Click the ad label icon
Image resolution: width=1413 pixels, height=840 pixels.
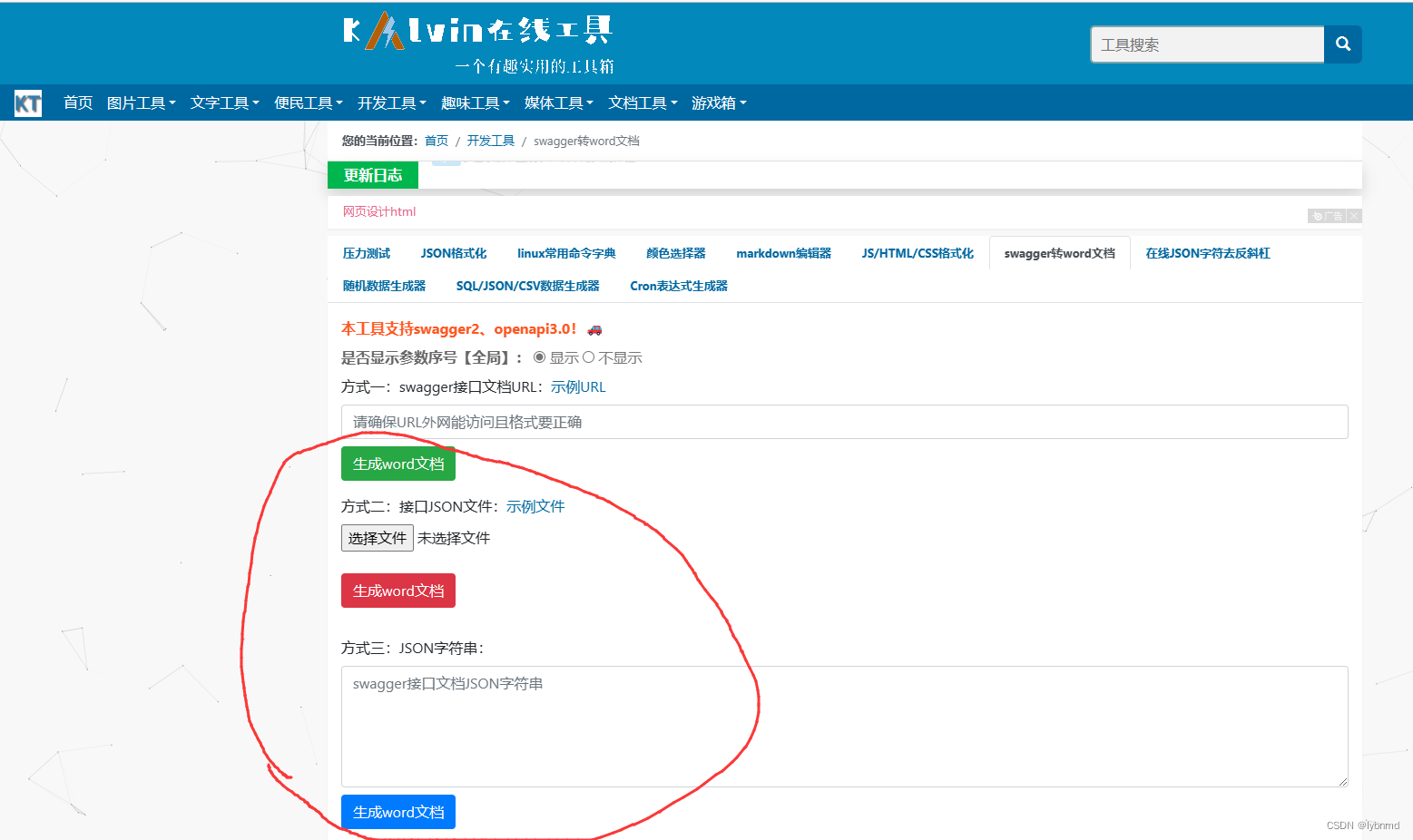click(1328, 216)
